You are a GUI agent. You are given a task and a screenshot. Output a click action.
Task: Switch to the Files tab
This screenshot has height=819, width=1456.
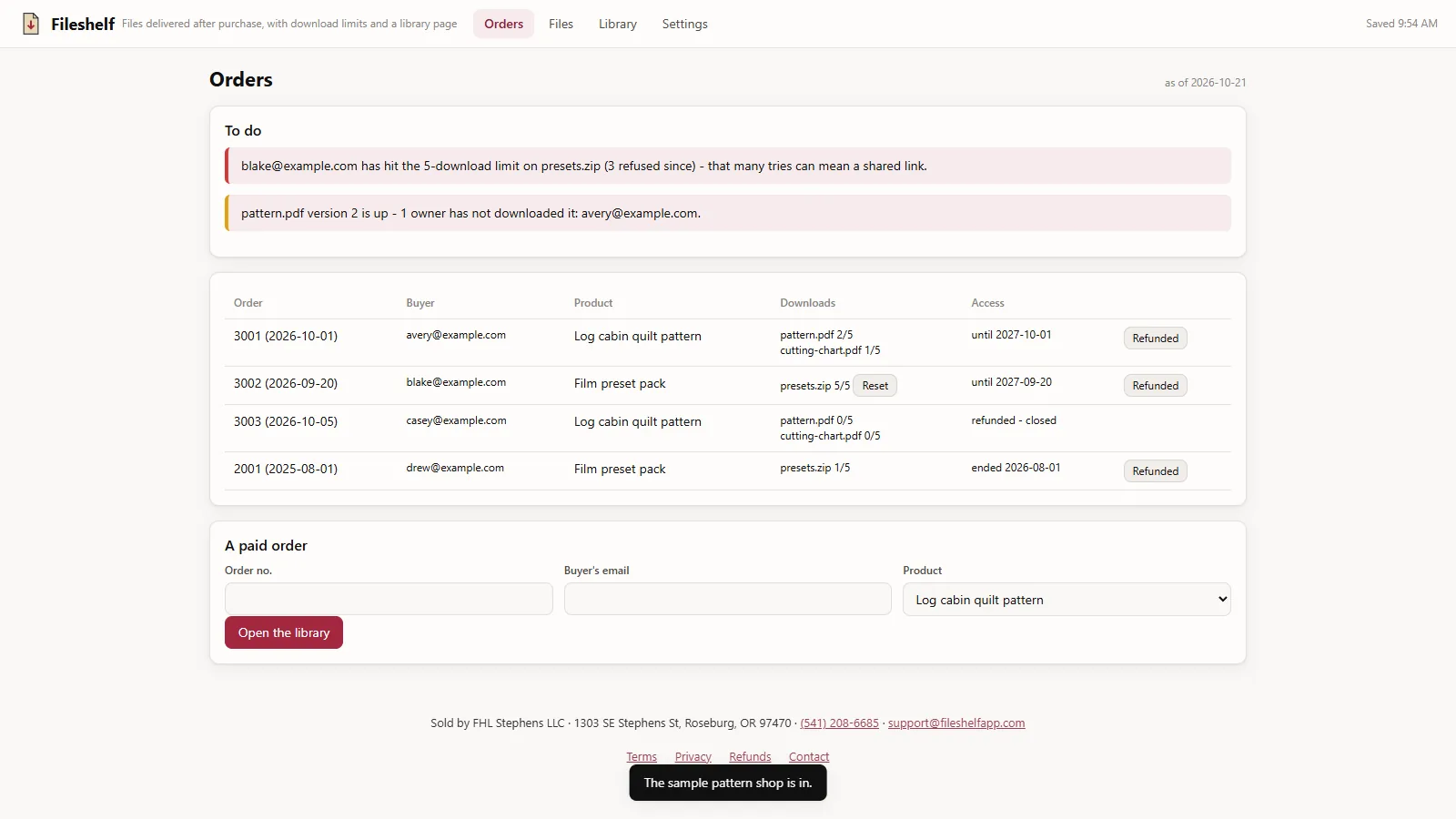(561, 24)
